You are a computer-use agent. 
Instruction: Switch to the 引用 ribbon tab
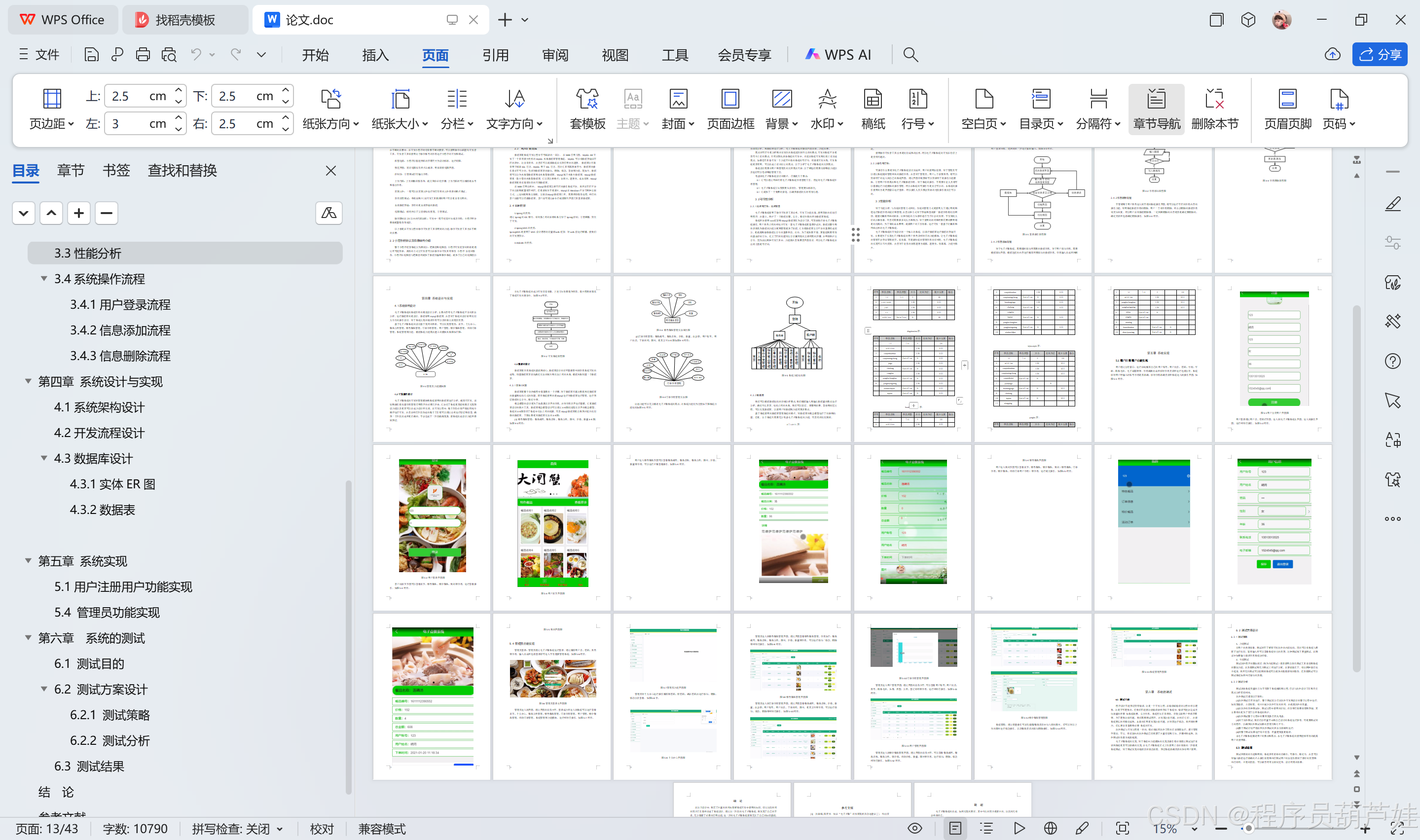[495, 55]
